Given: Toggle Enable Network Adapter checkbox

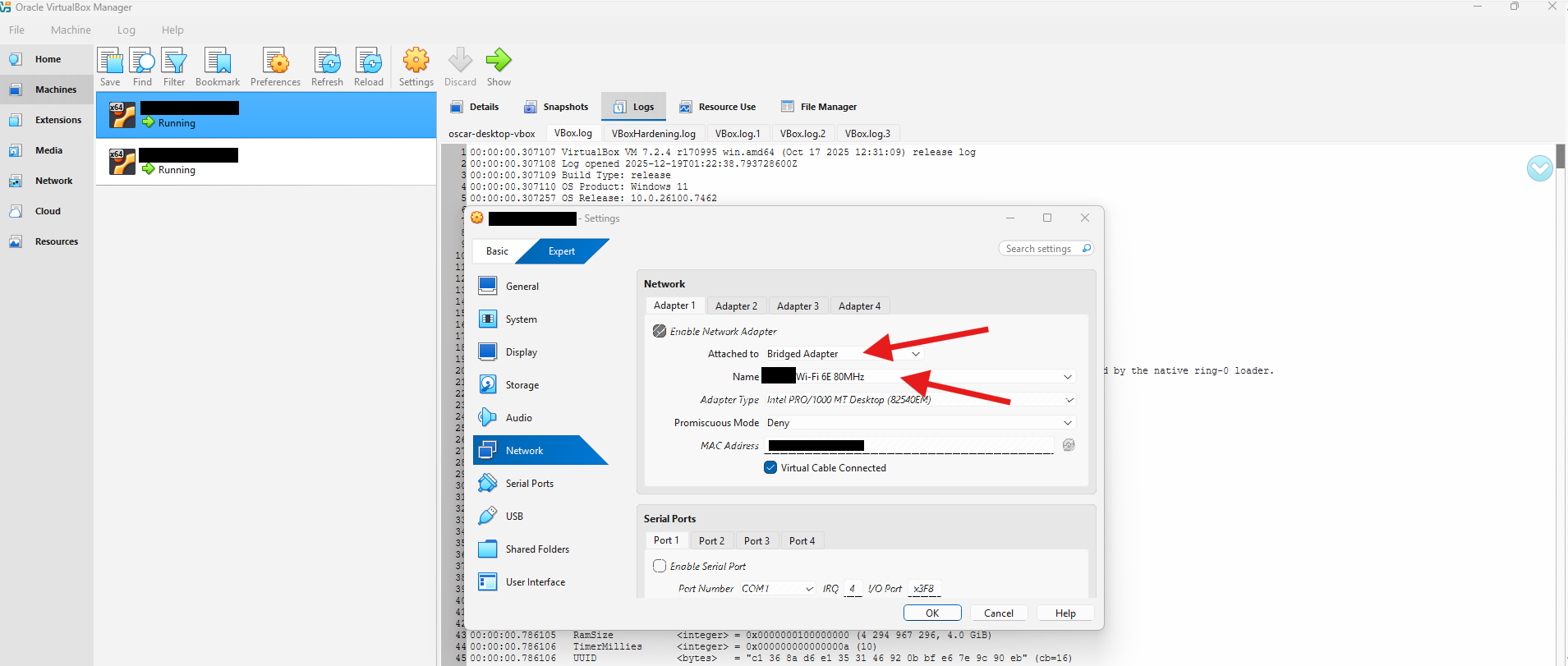Looking at the screenshot, I should pyautogui.click(x=660, y=331).
